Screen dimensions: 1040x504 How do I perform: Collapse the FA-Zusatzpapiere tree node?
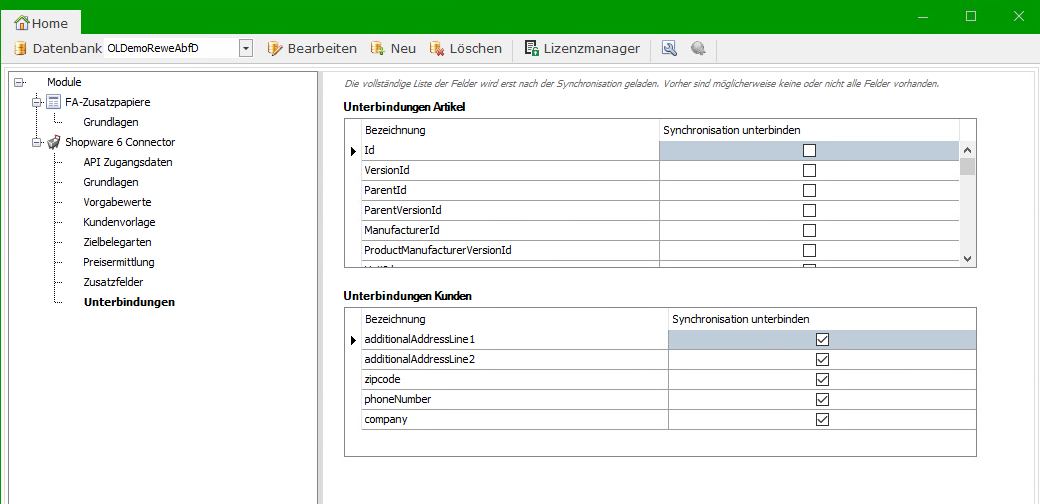(38, 102)
